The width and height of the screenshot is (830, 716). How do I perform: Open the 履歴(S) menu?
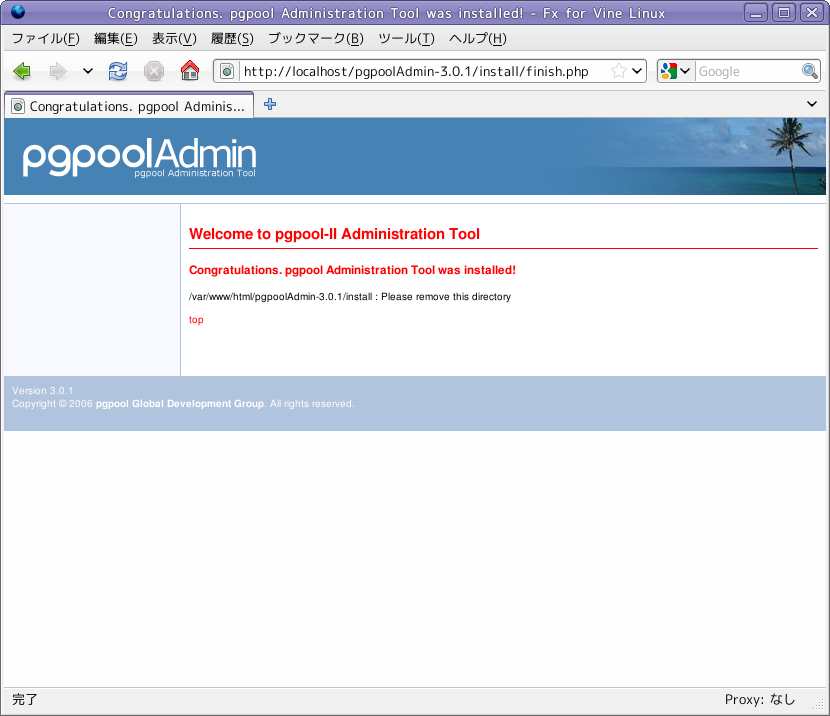pyautogui.click(x=232, y=39)
